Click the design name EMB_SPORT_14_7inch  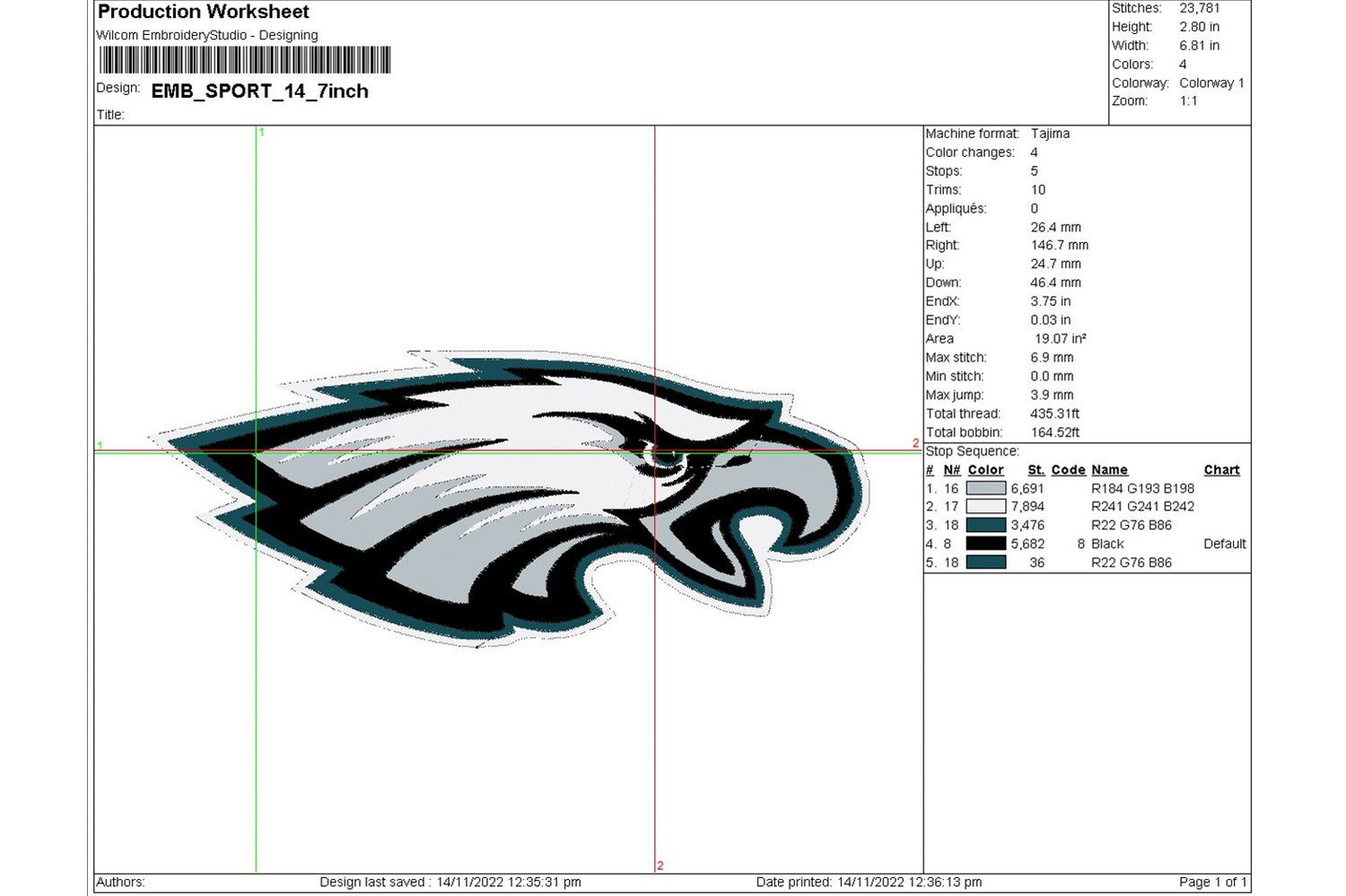pos(260,91)
